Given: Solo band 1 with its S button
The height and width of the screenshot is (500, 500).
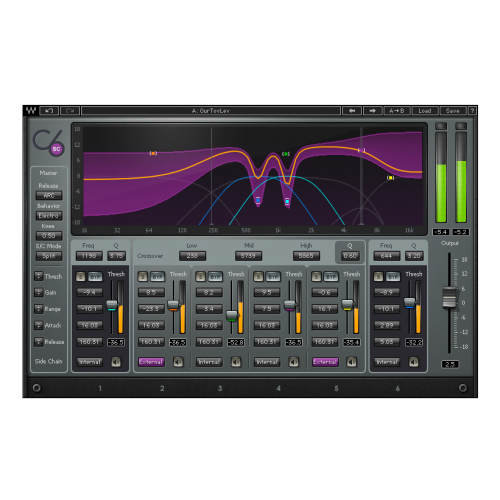Looking at the screenshot, I should [x=80, y=277].
